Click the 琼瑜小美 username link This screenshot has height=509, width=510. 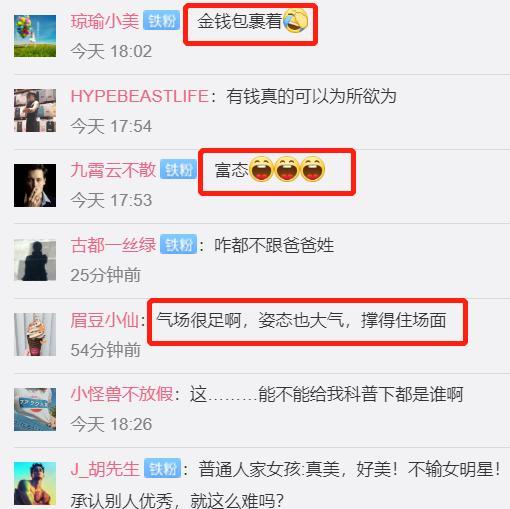105,21
